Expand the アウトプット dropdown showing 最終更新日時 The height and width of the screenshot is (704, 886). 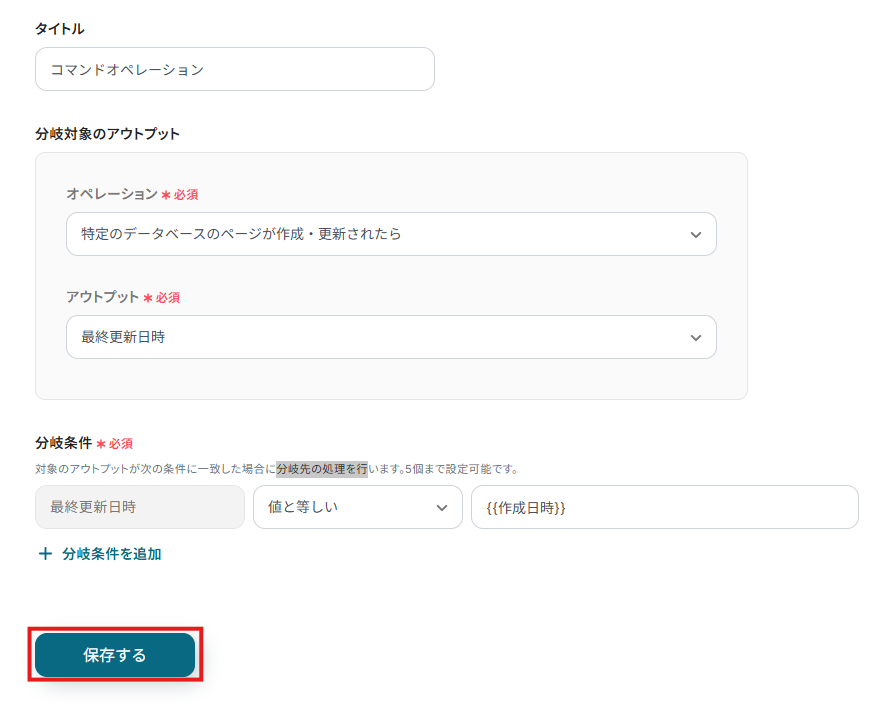pyautogui.click(x=380, y=338)
